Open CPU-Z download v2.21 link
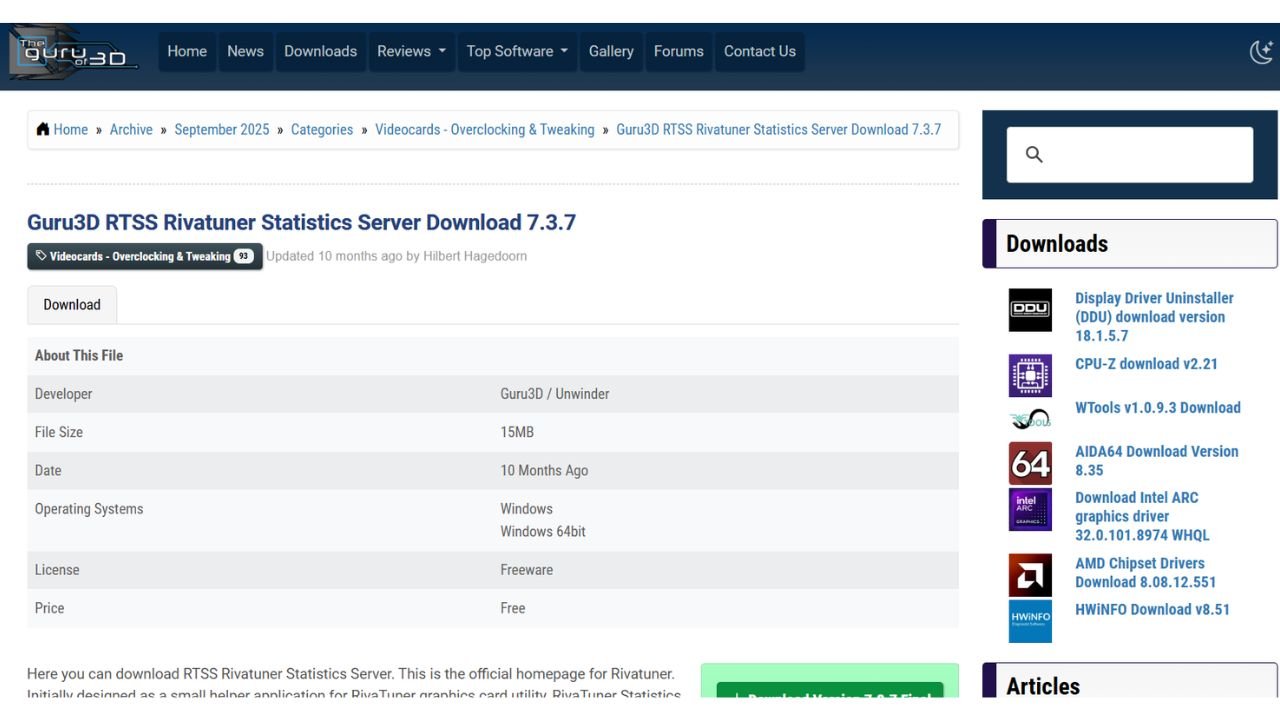Viewport: 1280px width, 720px height. click(1147, 364)
